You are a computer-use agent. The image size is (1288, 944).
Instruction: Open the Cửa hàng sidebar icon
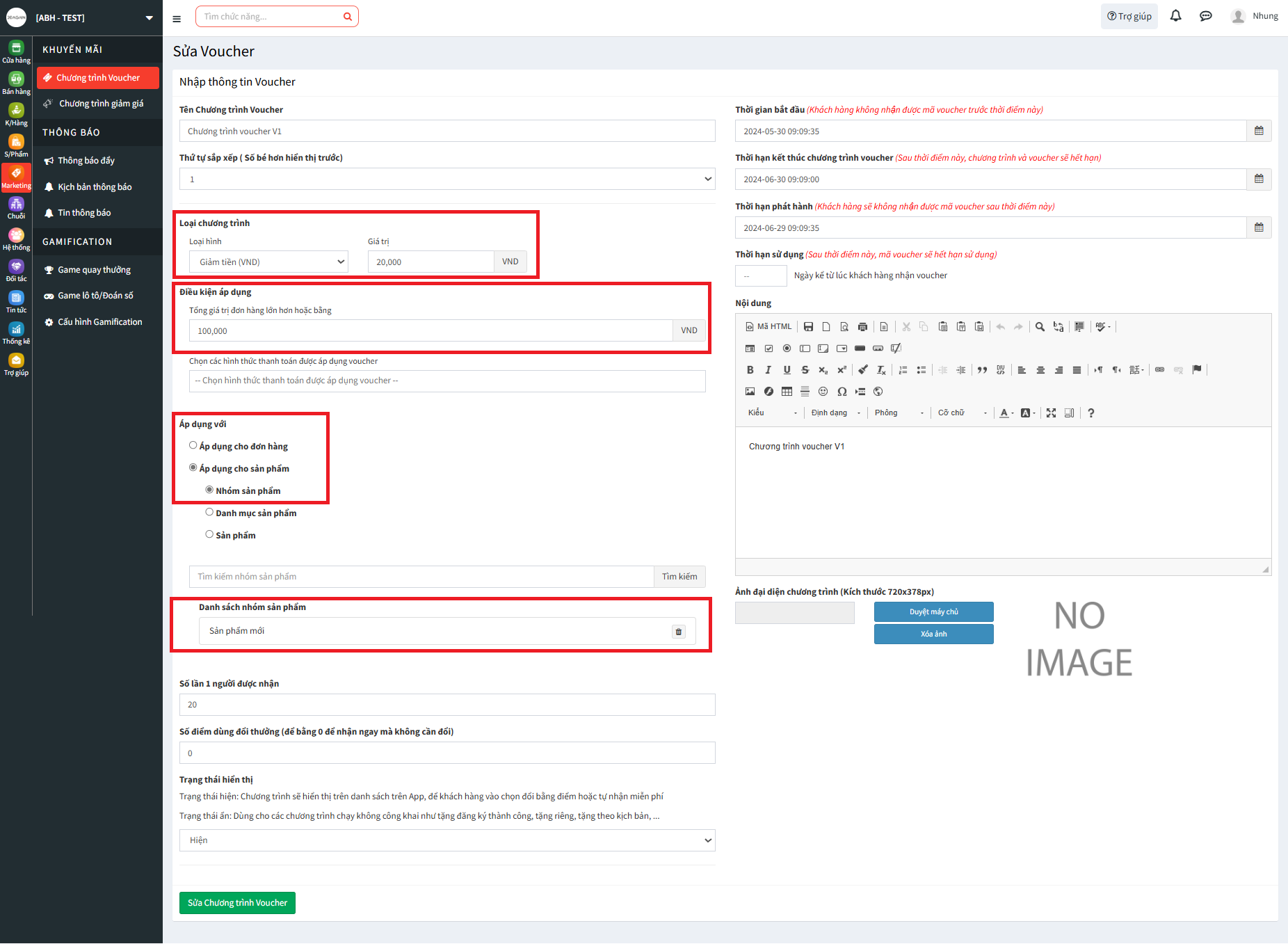click(16, 51)
